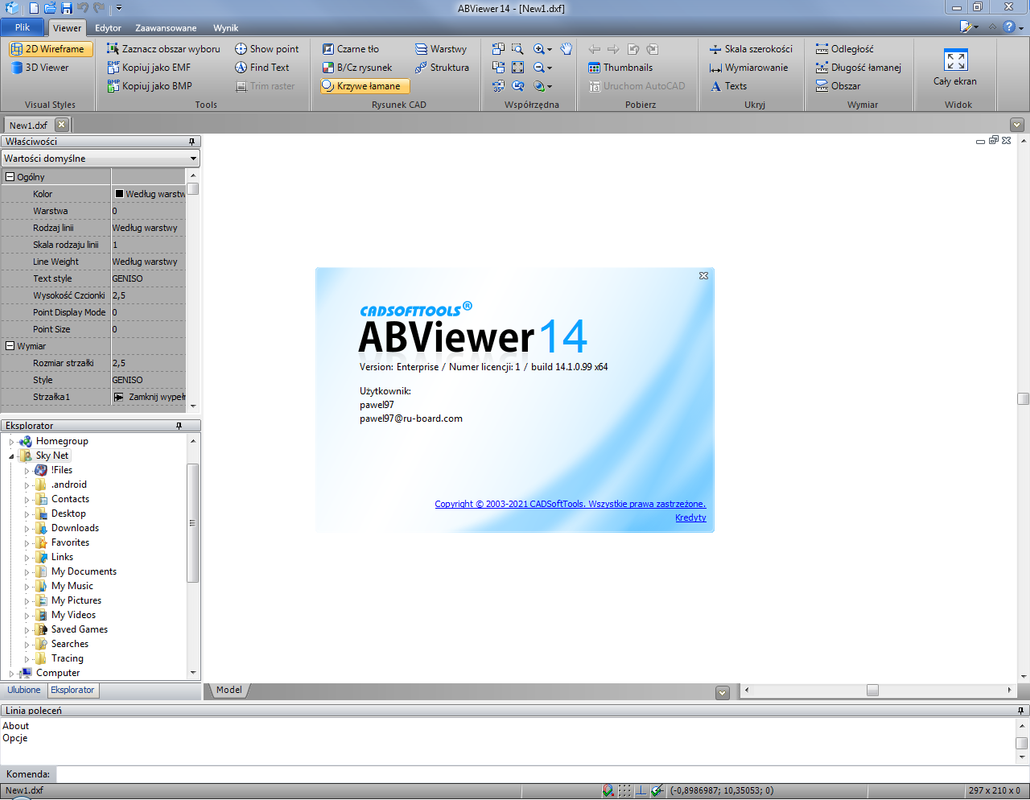Save the drawing with the floppy disk icon

(x=66, y=9)
